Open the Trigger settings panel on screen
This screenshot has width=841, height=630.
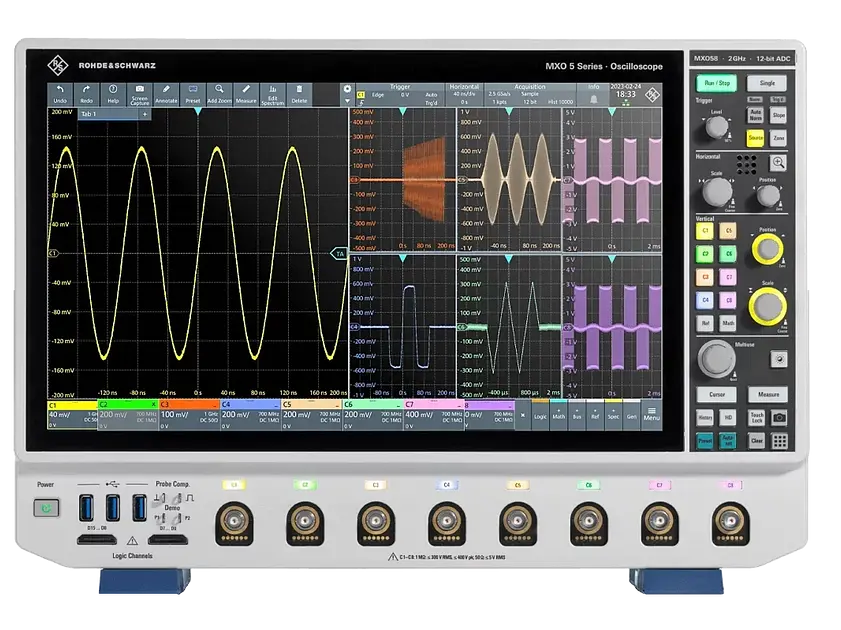click(400, 94)
